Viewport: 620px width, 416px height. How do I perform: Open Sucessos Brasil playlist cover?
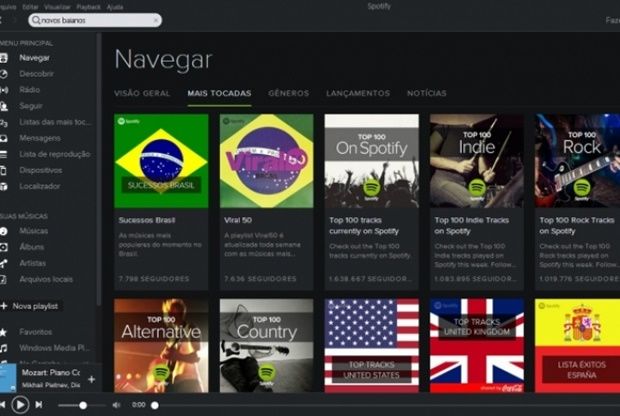(x=161, y=161)
